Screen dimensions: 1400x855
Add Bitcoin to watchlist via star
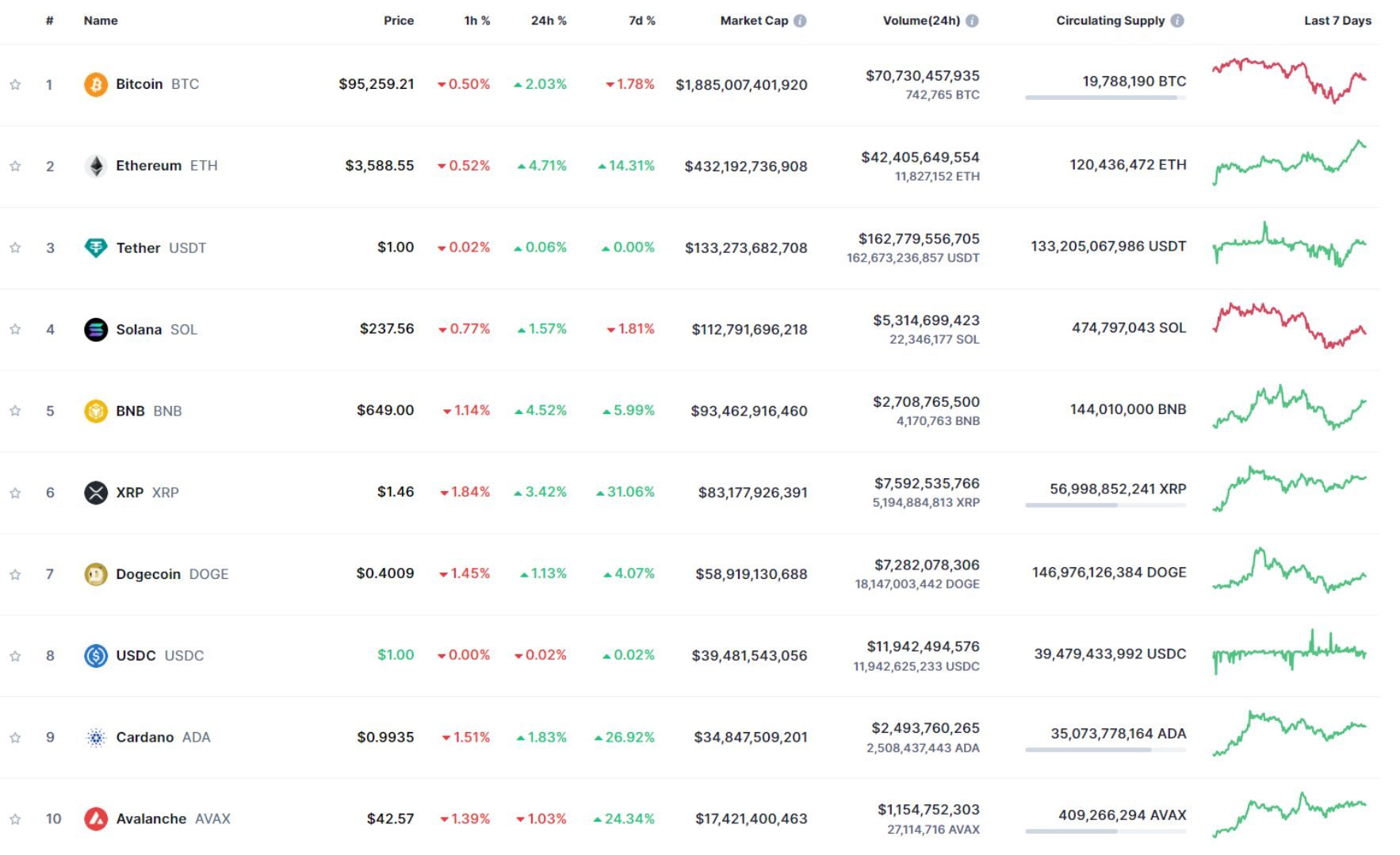tap(14, 85)
